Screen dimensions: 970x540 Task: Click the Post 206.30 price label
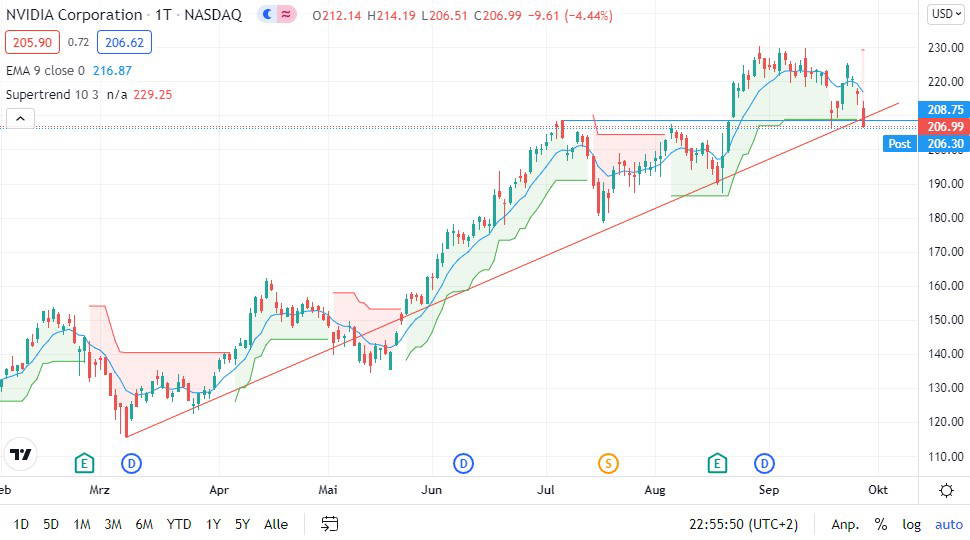pos(926,144)
